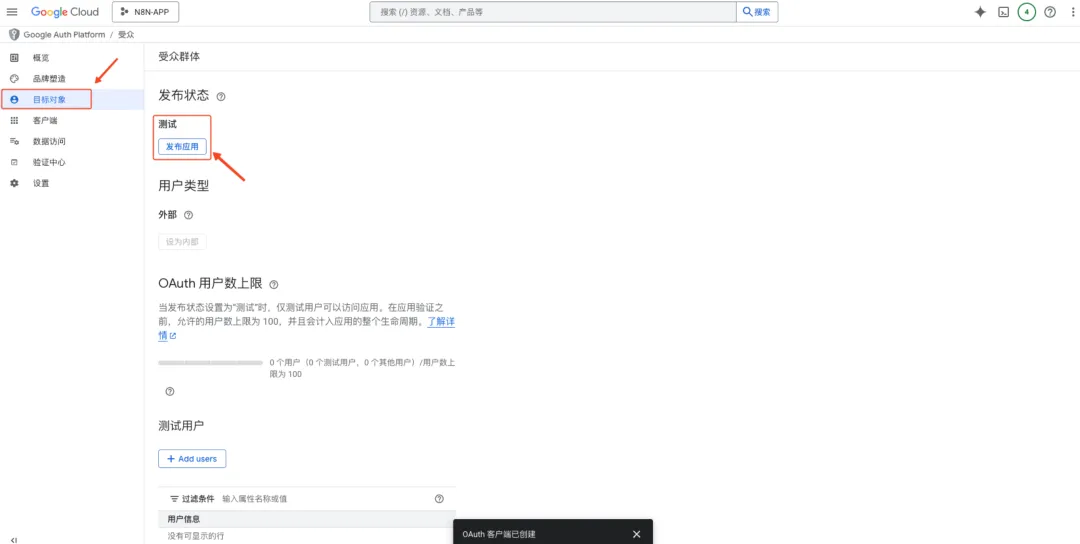Click help icon next to 发布状态
Image resolution: width=1080 pixels, height=544 pixels.
[x=221, y=96]
